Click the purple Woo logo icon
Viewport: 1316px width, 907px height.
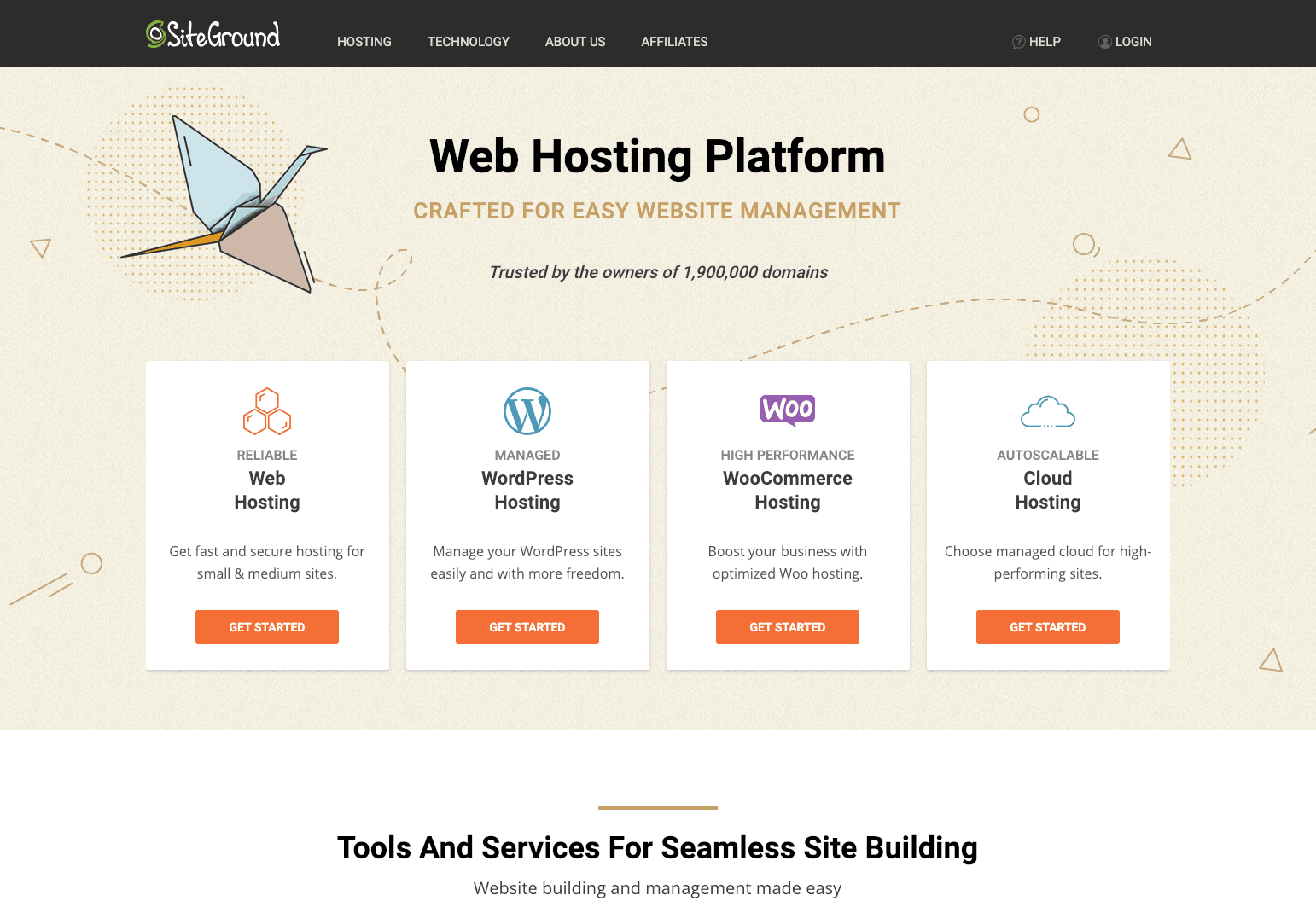coord(788,410)
